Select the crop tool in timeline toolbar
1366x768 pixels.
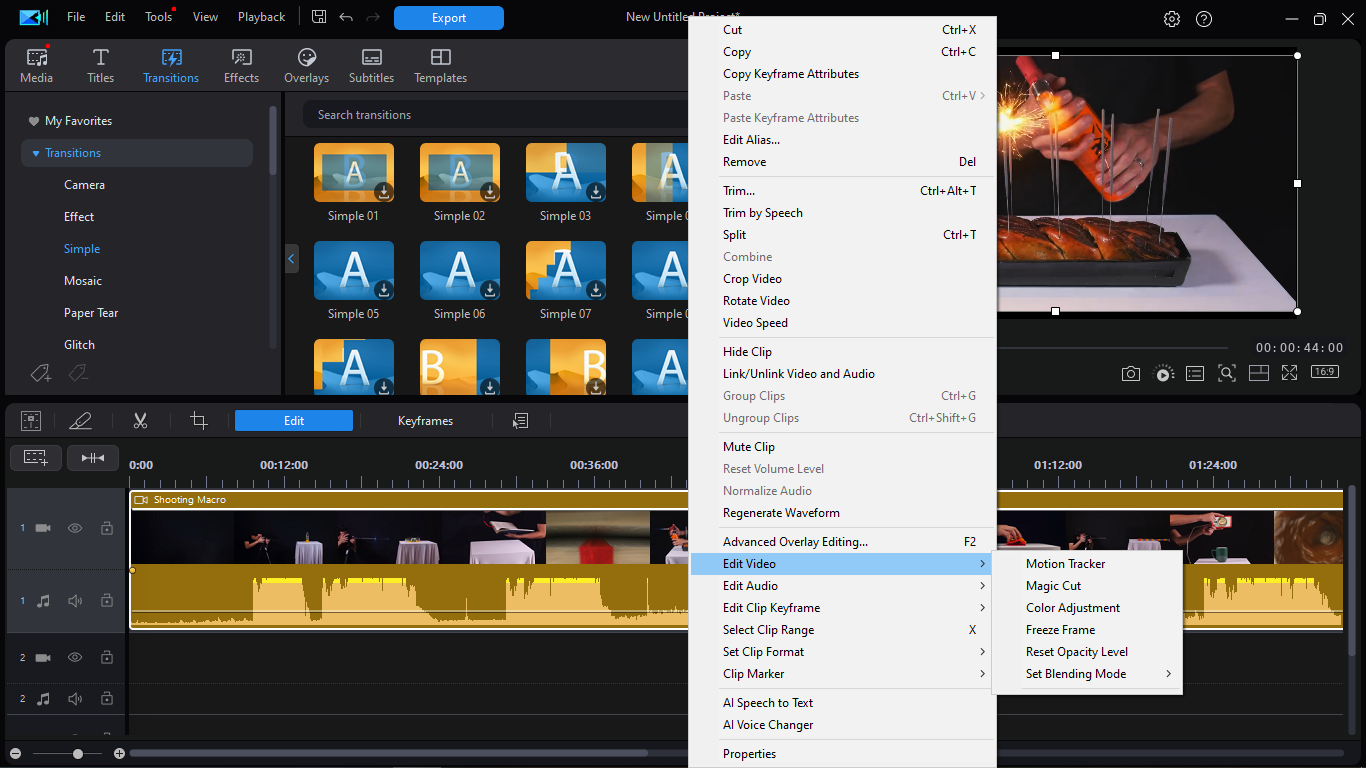199,421
